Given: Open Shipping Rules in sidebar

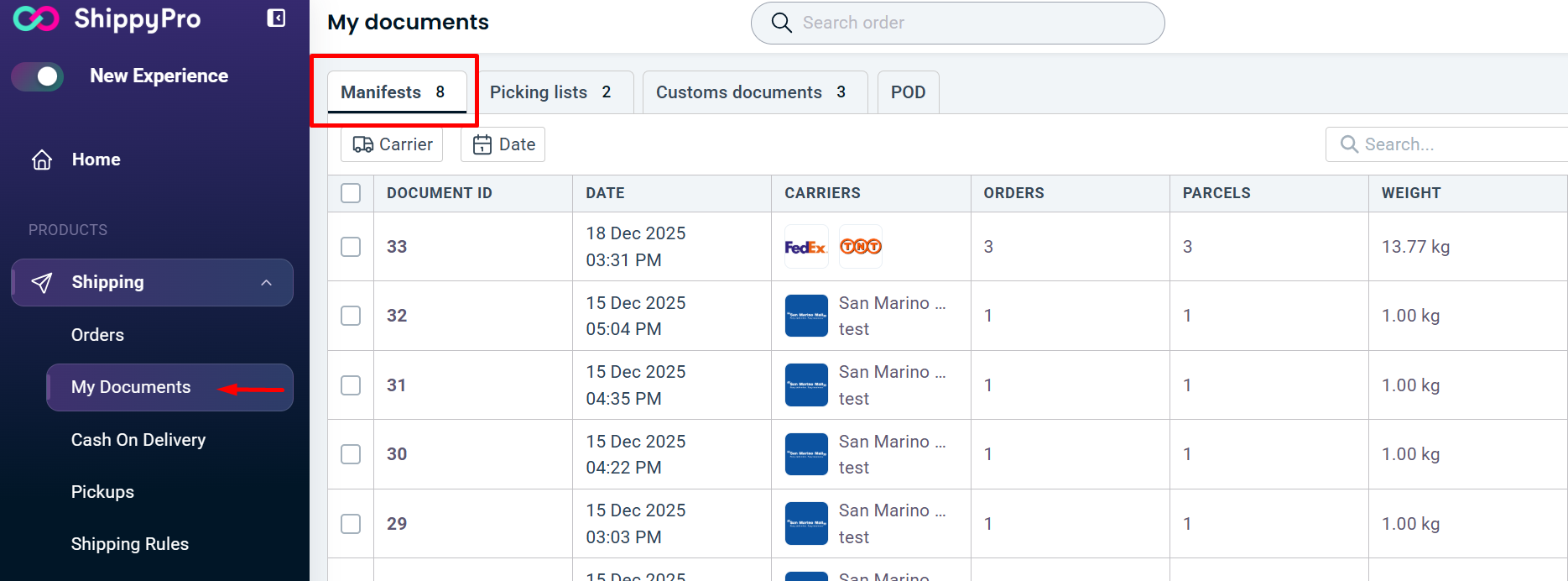Looking at the screenshot, I should pos(130,544).
